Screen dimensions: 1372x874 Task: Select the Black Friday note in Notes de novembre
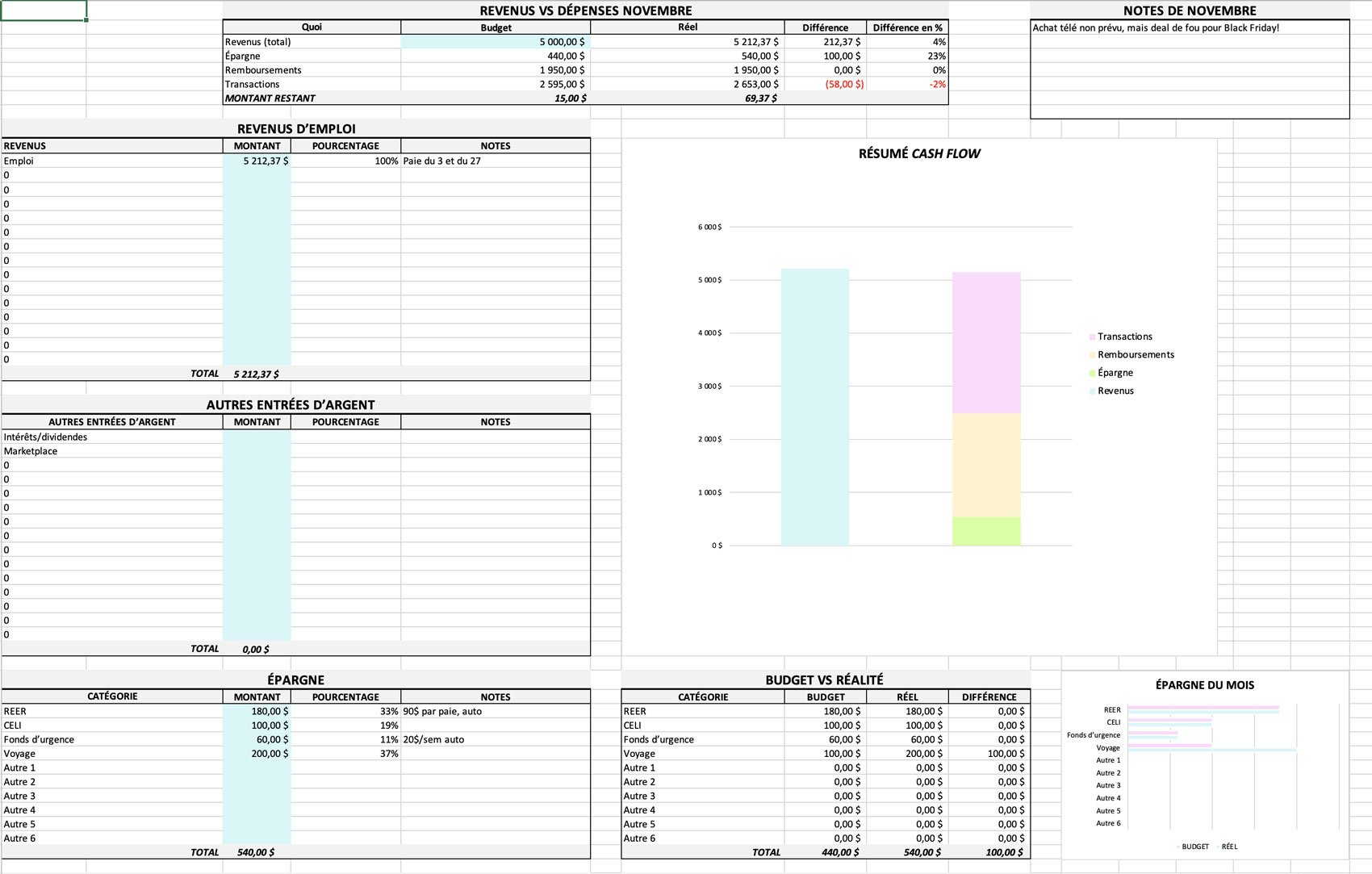coord(1156,27)
